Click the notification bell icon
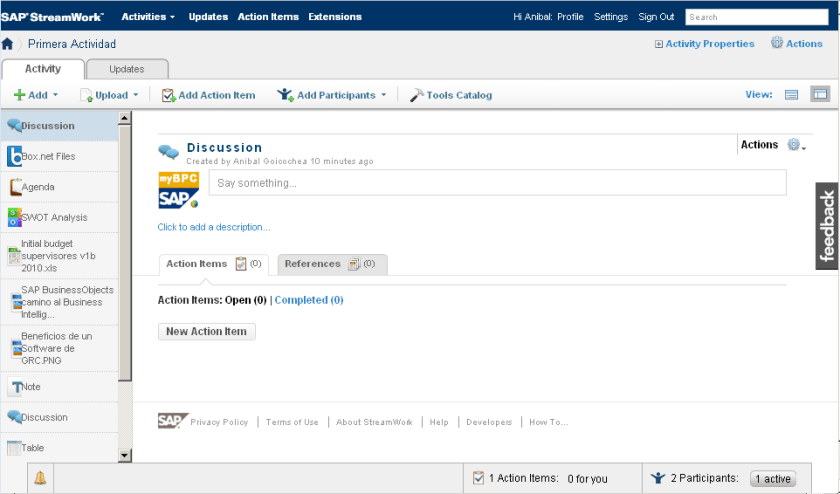Viewport: 840px width, 494px height. (40, 479)
